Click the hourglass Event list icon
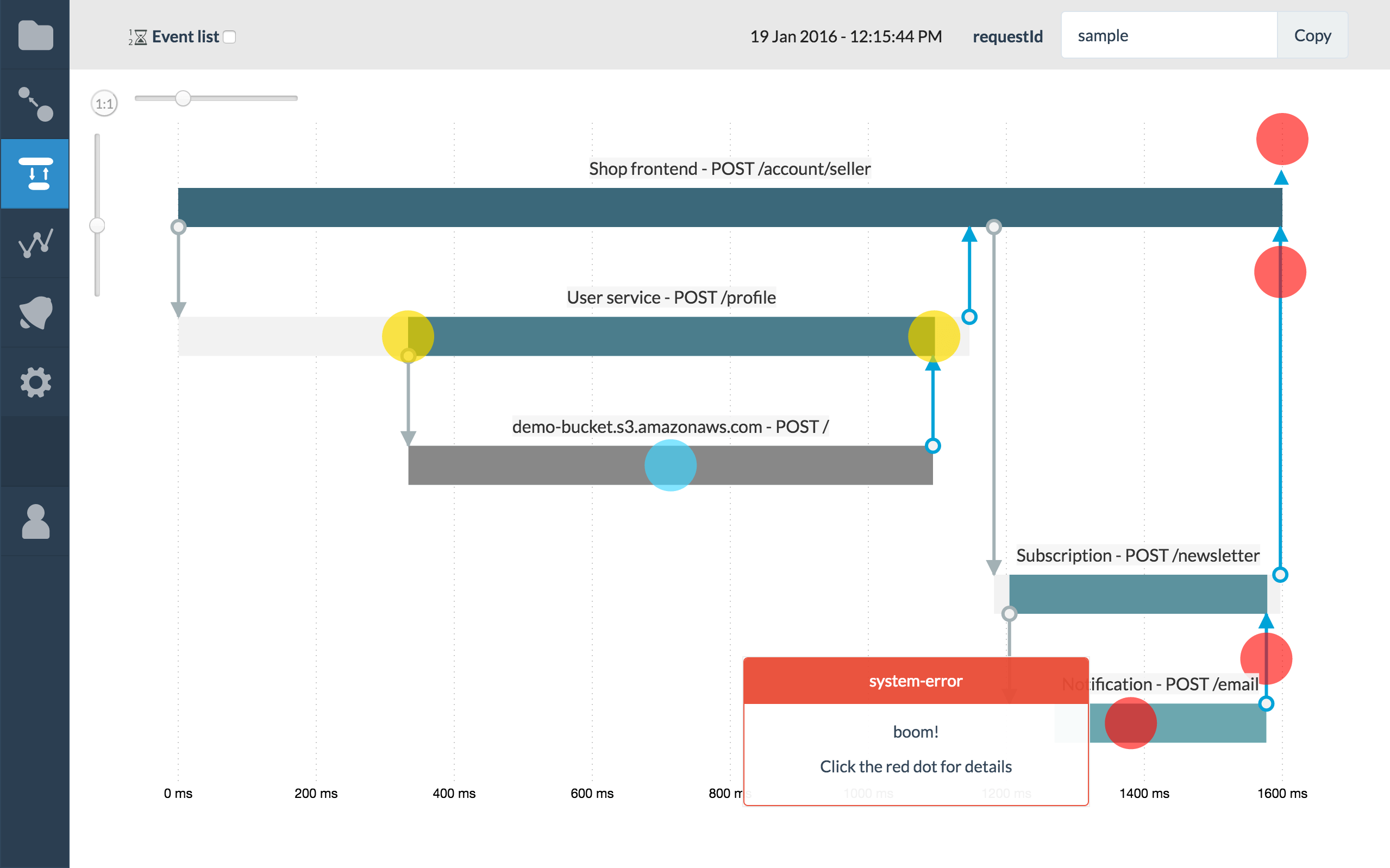Screen dimensions: 1390x868 click(139, 37)
